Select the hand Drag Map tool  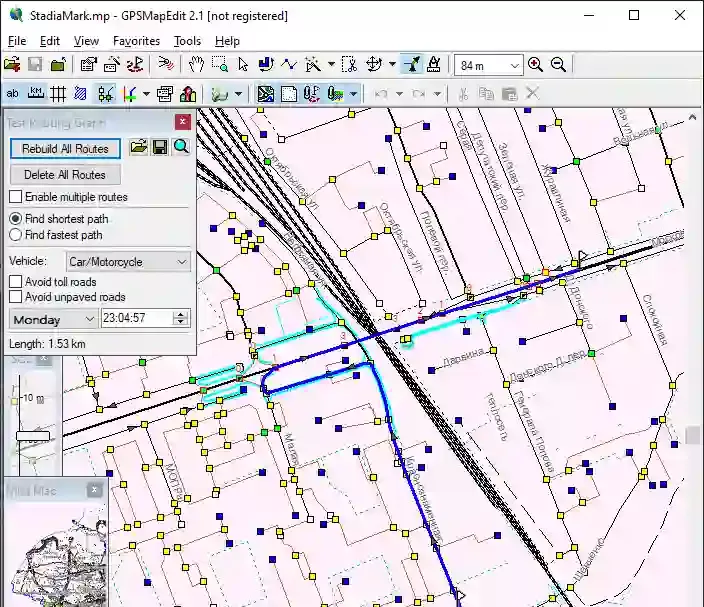[x=196, y=65]
